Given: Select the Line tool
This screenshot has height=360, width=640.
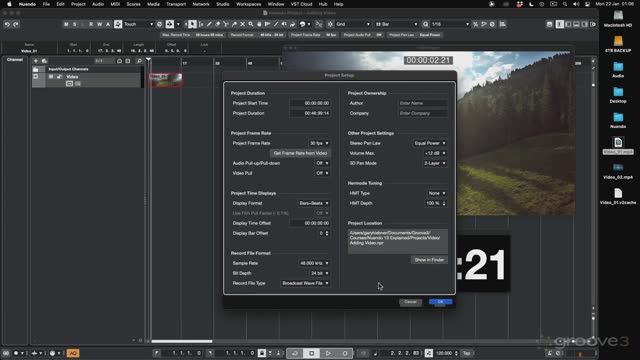Looking at the screenshot, I should pos(276,24).
